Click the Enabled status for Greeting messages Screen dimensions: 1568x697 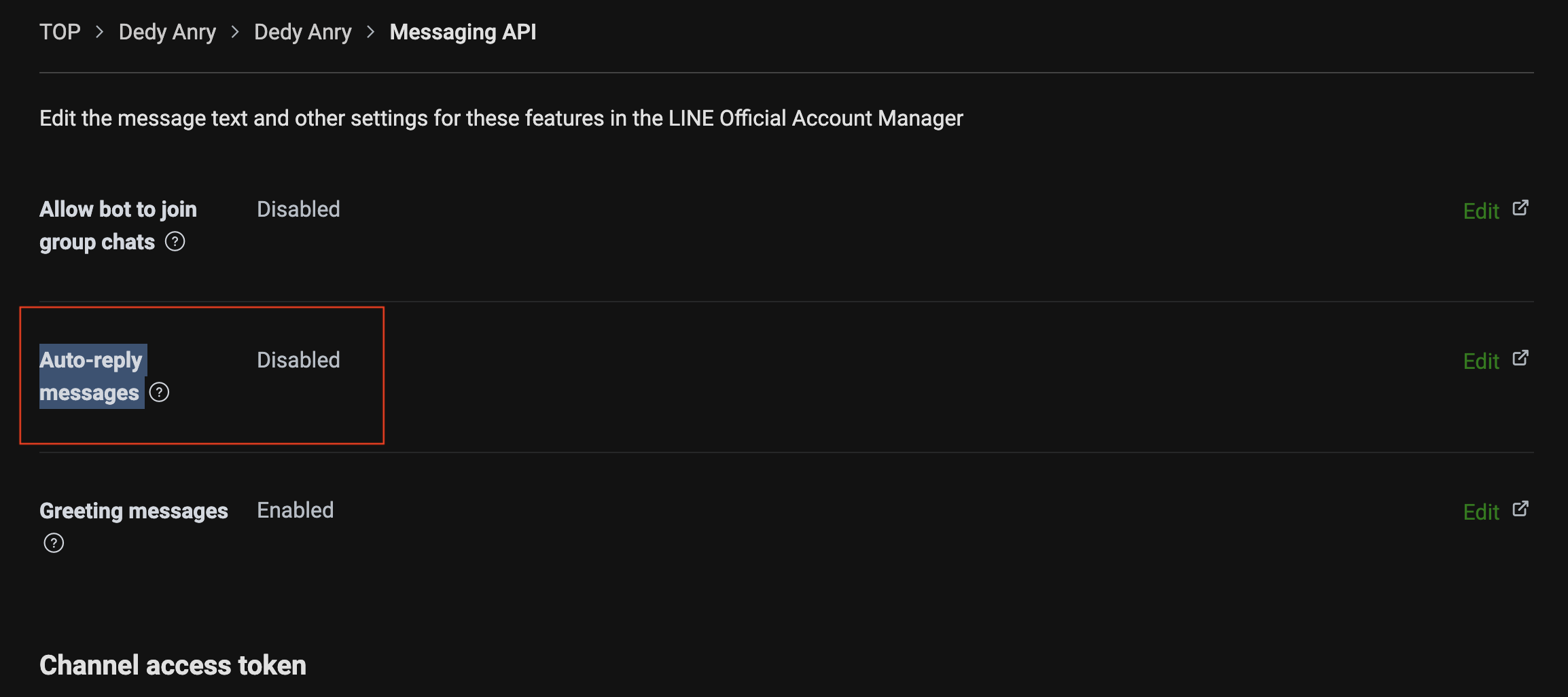[295, 510]
